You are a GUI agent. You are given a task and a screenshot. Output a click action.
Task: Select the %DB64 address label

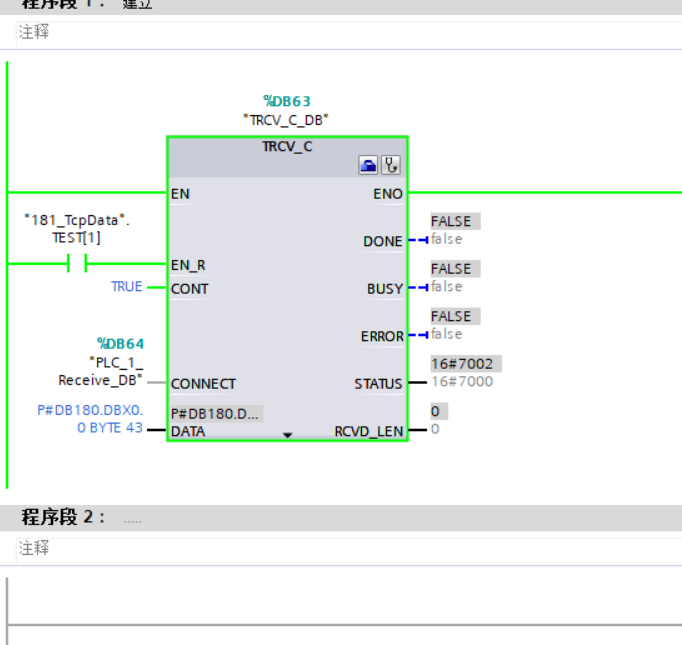[x=120, y=344]
